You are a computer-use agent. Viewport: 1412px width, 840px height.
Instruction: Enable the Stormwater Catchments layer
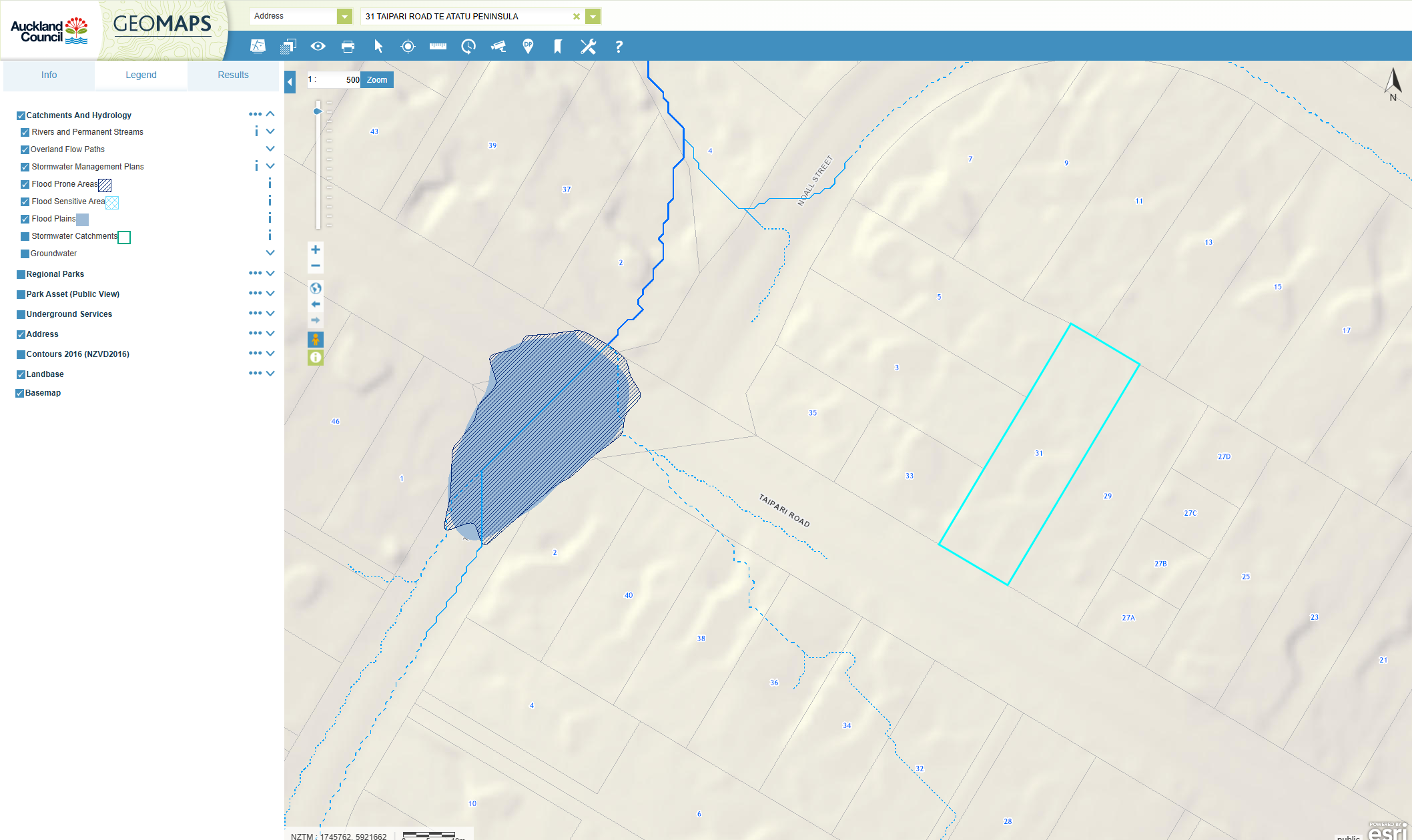25,236
